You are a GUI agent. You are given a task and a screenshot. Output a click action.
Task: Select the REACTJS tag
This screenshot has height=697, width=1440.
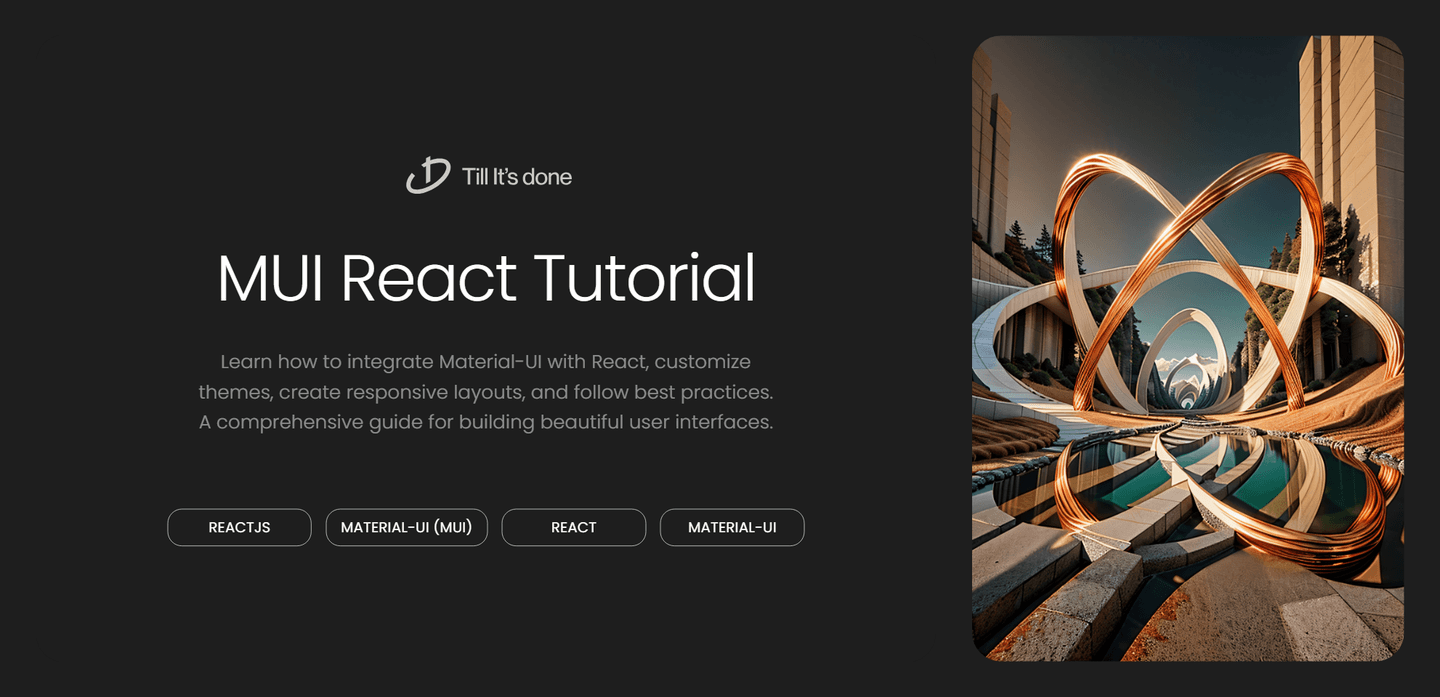point(239,527)
